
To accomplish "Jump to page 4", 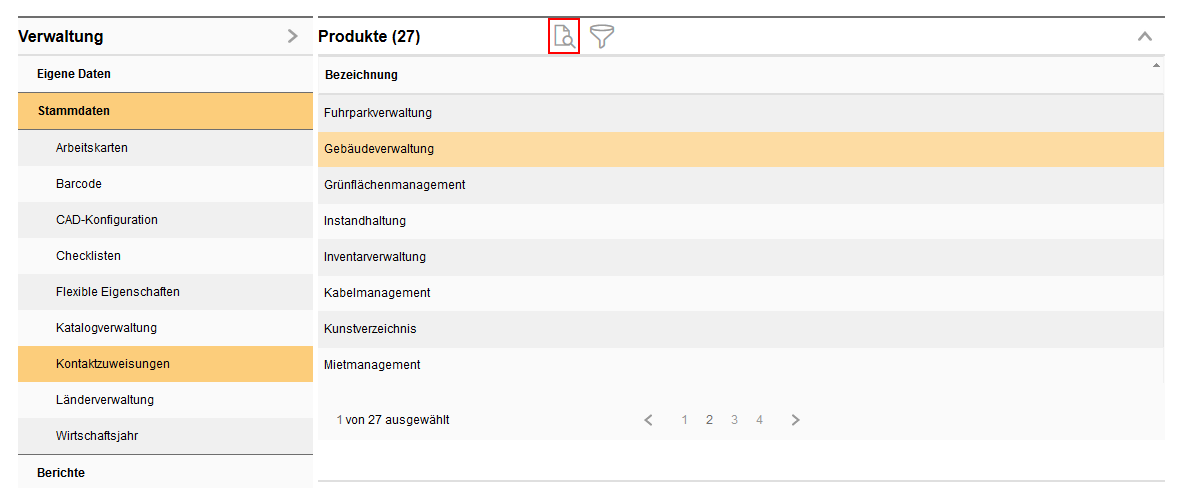I will pyautogui.click(x=759, y=420).
